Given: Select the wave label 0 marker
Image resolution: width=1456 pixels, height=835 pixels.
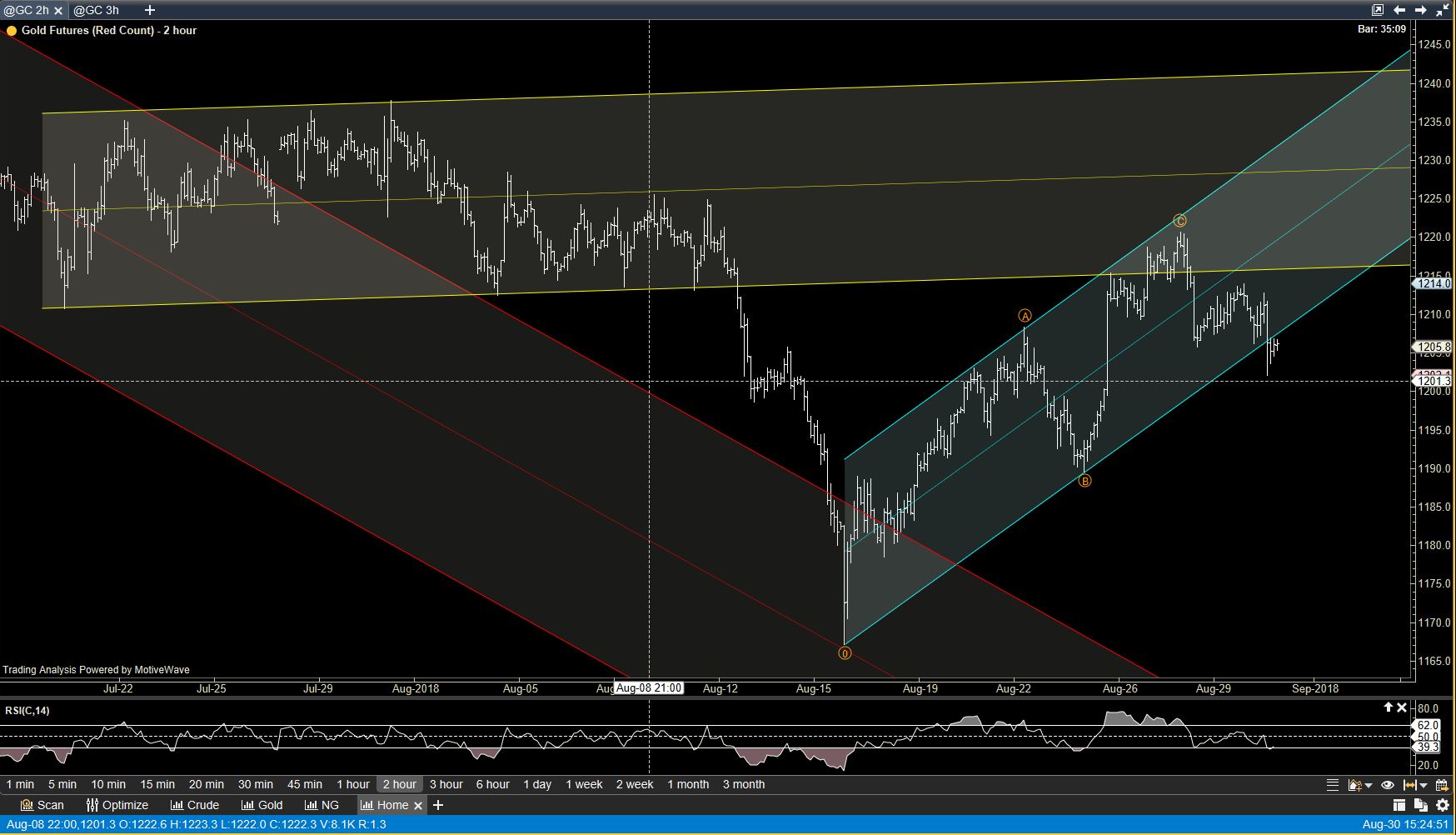Looking at the screenshot, I should [x=845, y=653].
